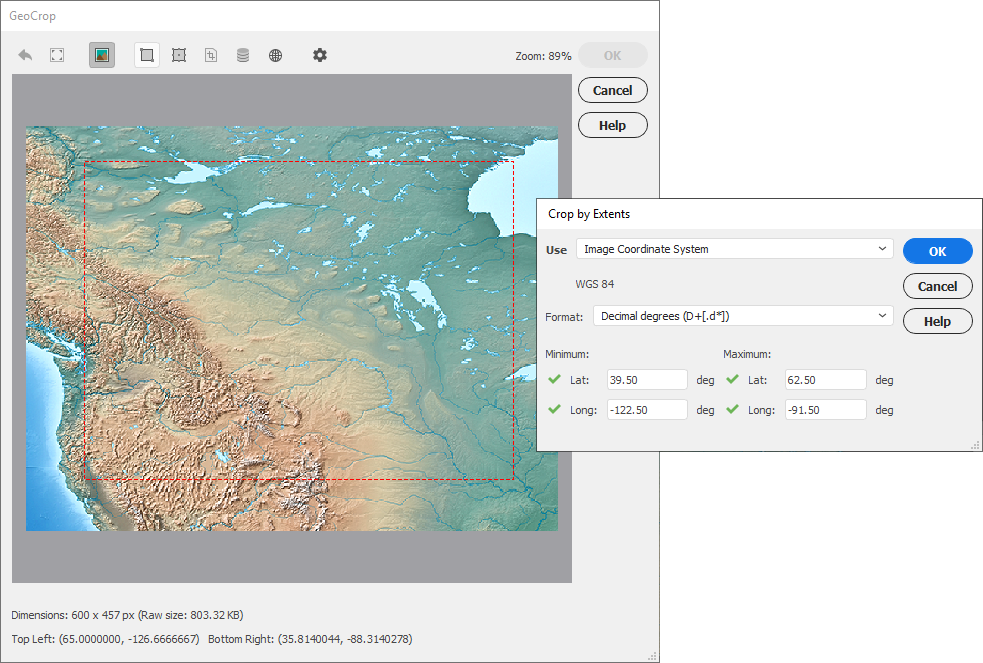The image size is (983, 663).
Task: Confirm with OK in Crop by Extents
Action: [938, 251]
